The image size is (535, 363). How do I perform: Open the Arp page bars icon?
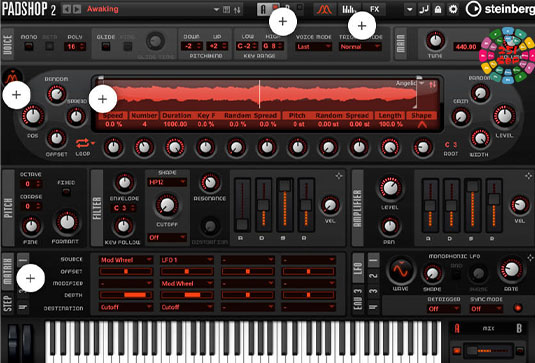click(x=348, y=9)
